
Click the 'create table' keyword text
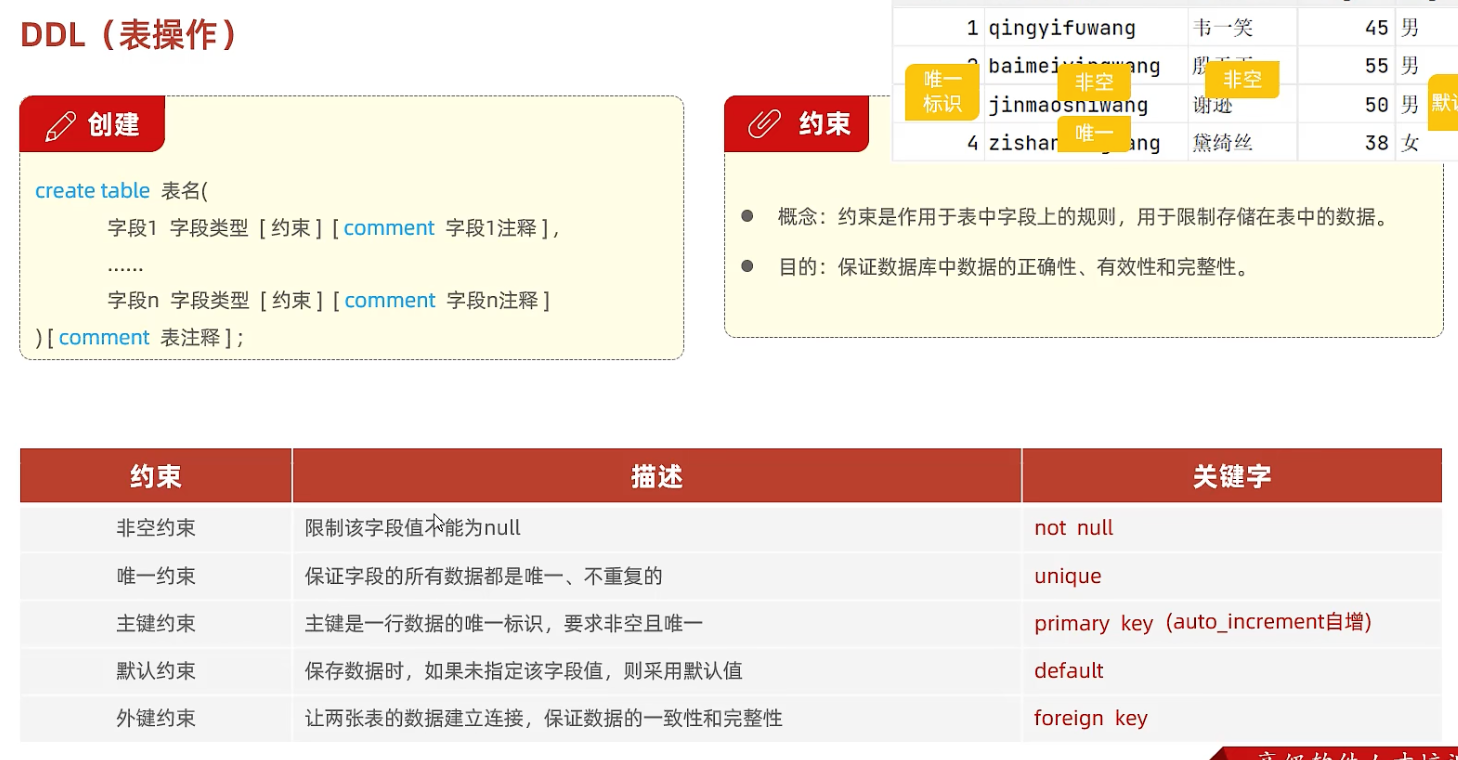(92, 191)
